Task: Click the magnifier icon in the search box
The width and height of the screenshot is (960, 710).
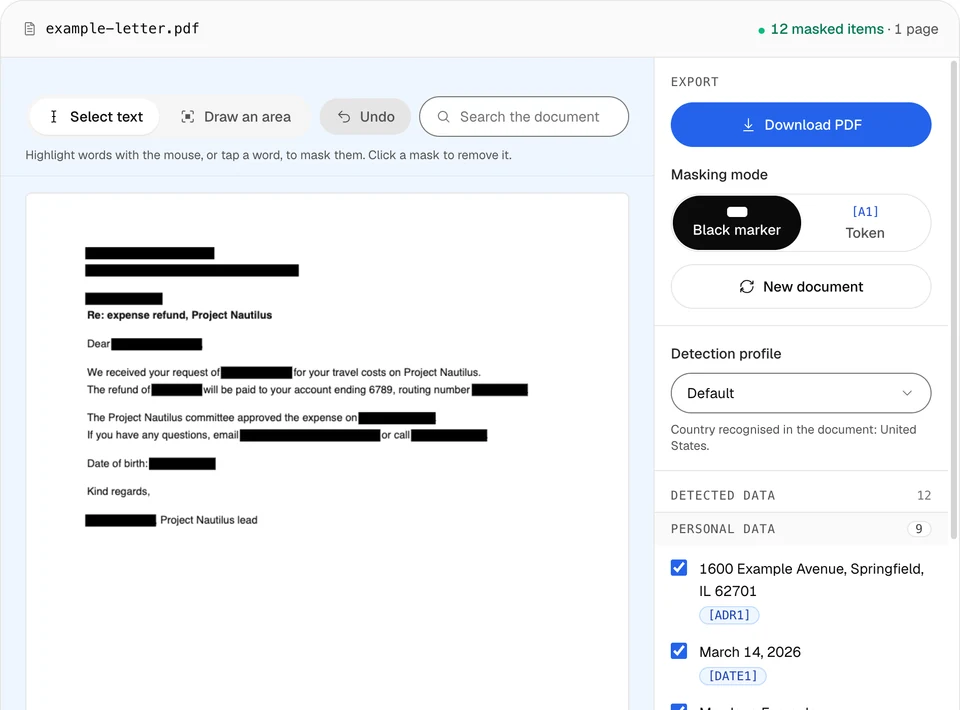Action: 444,116
